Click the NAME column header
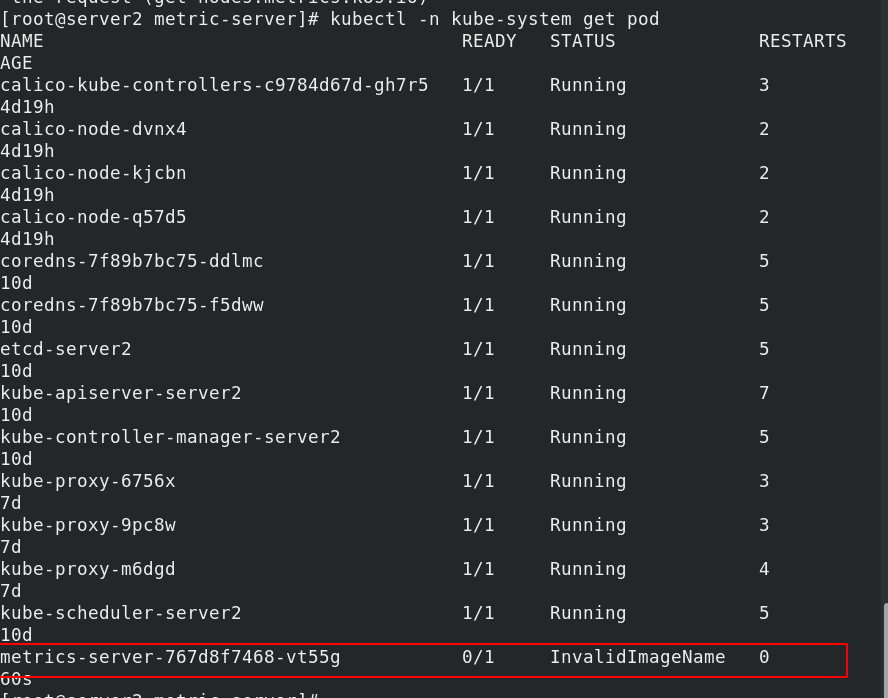The image size is (888, 698). click(22, 41)
